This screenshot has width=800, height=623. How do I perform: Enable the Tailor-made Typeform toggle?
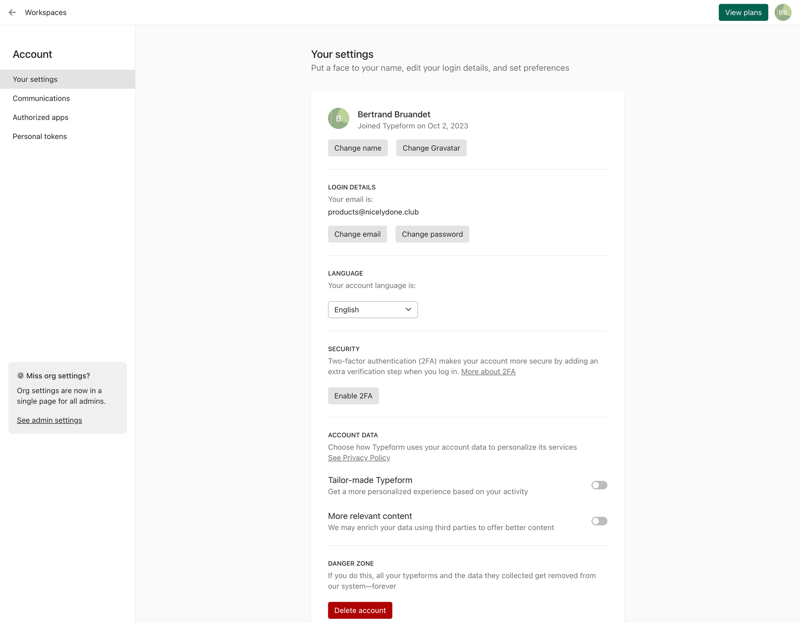point(599,485)
